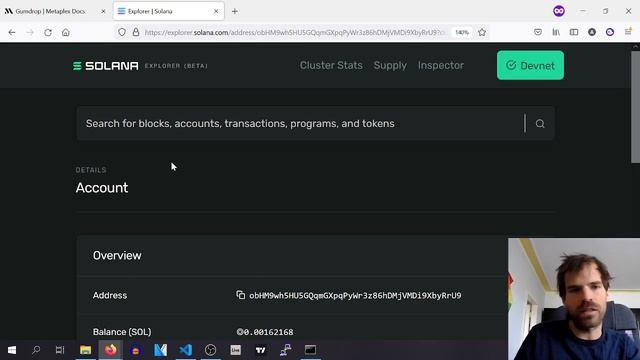Image resolution: width=640 pixels, height=360 pixels.
Task: Open Task View on the taskbar
Action: [60, 350]
